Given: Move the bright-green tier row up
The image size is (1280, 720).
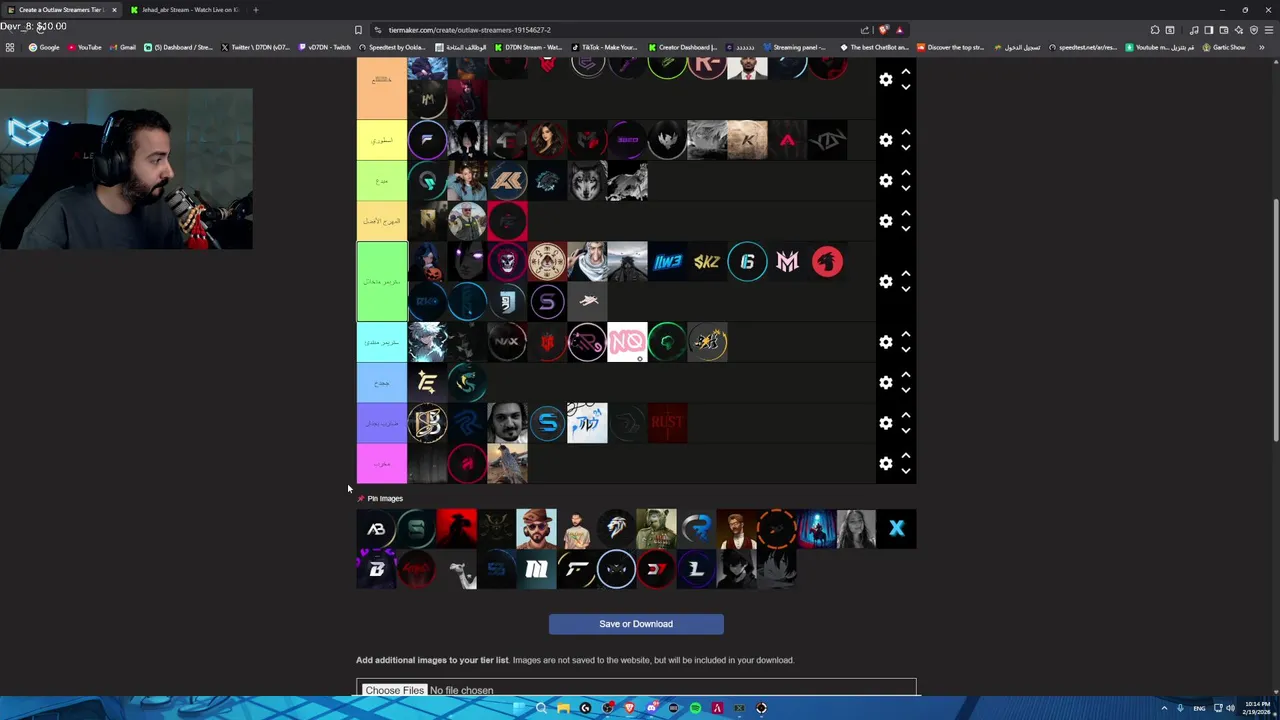Looking at the screenshot, I should tap(906, 274).
